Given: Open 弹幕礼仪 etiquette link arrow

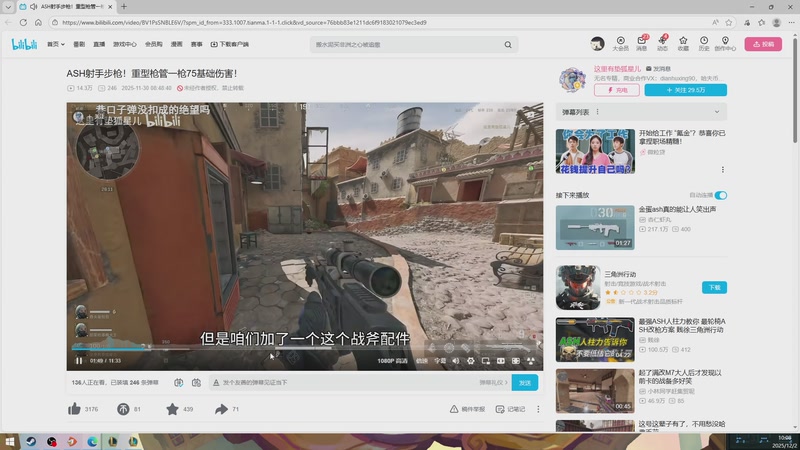Looking at the screenshot, I should 493,383.
